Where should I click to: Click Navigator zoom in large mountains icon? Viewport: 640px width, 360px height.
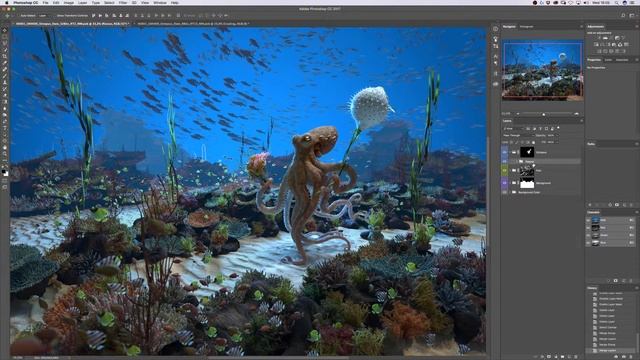click(576, 114)
